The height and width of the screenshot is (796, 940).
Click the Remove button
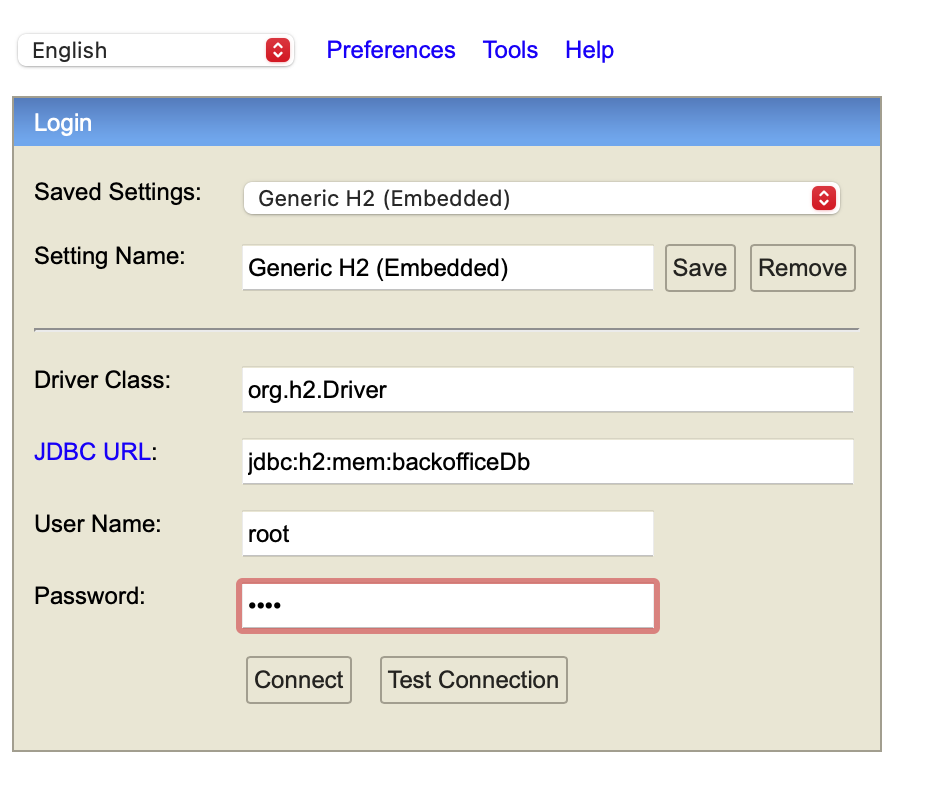tap(803, 268)
